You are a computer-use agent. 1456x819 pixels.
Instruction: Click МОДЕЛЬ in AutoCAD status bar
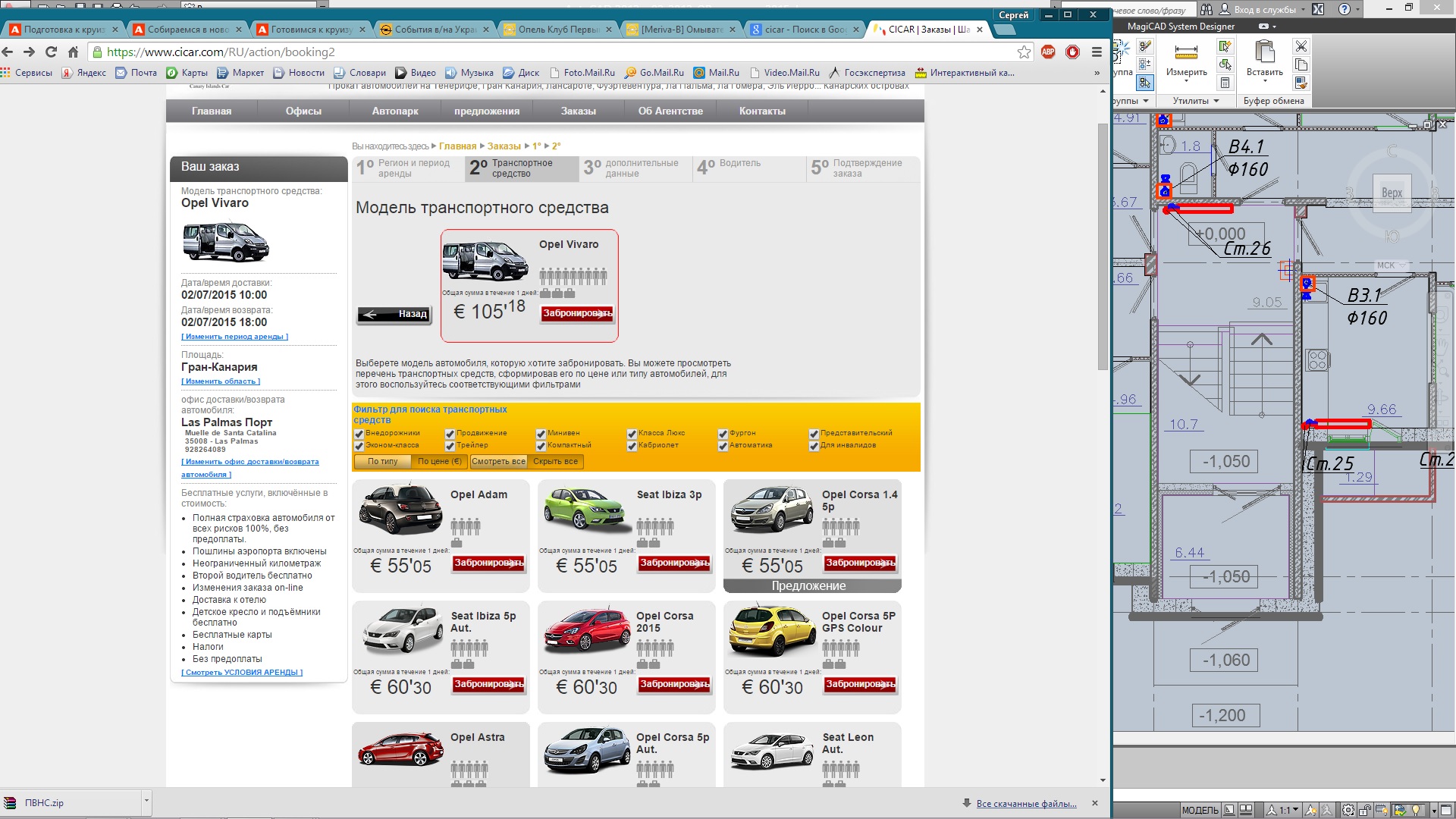click(1200, 810)
